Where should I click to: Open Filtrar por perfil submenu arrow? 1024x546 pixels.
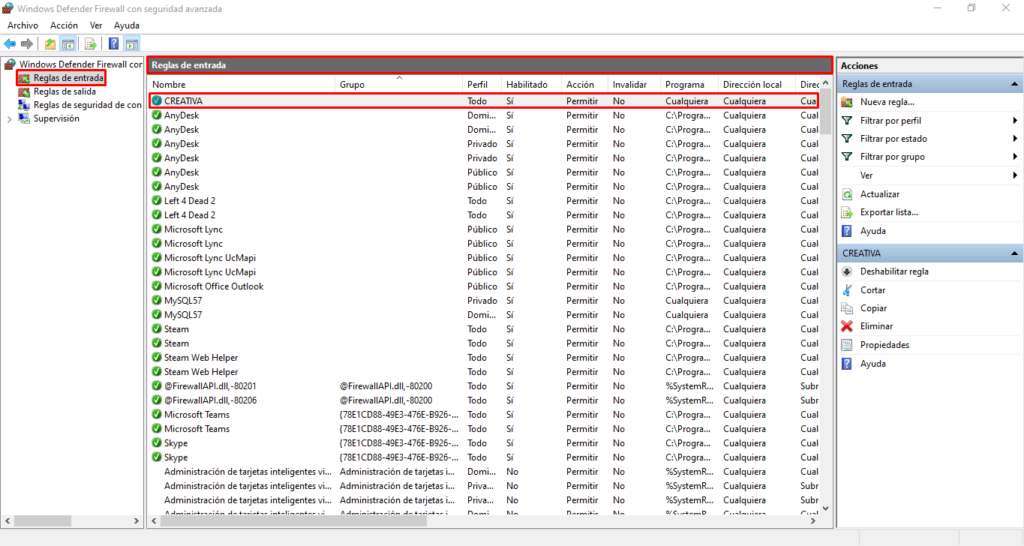(1015, 120)
